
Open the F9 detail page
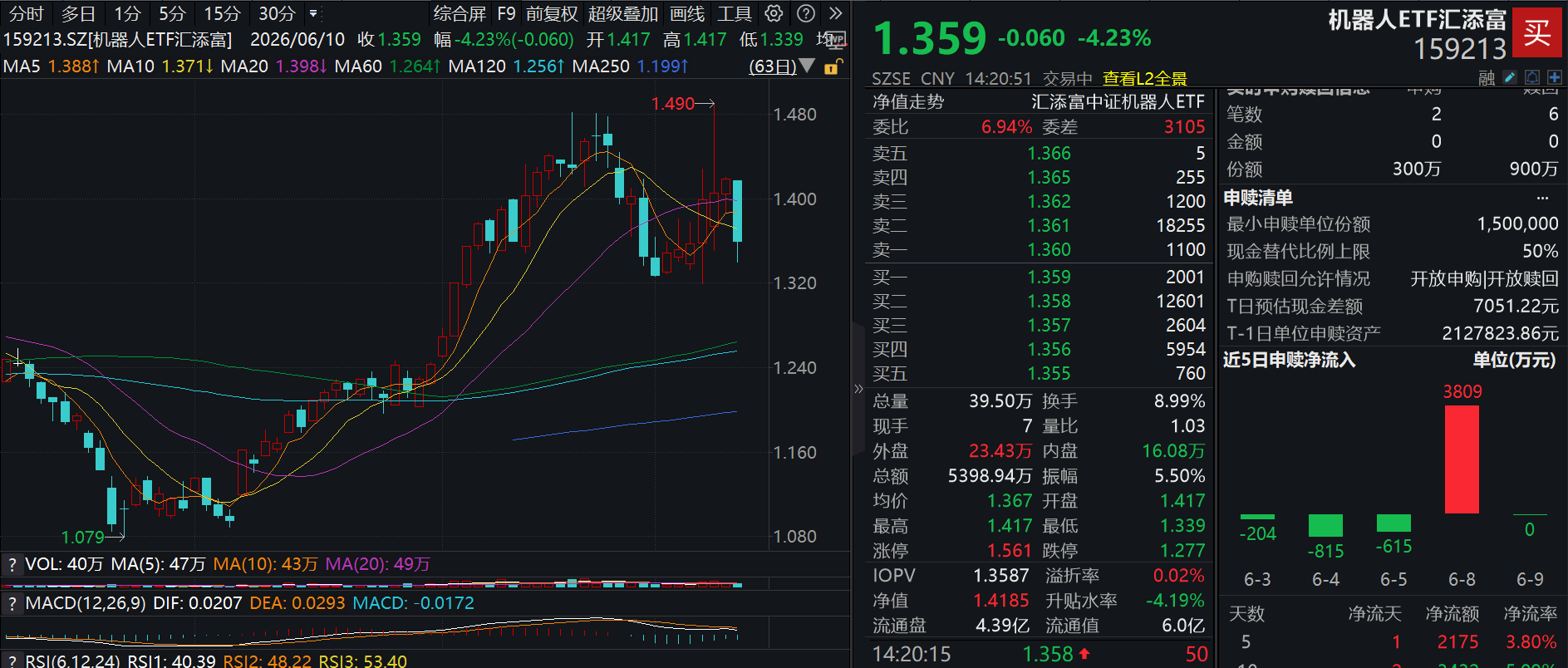point(506,14)
